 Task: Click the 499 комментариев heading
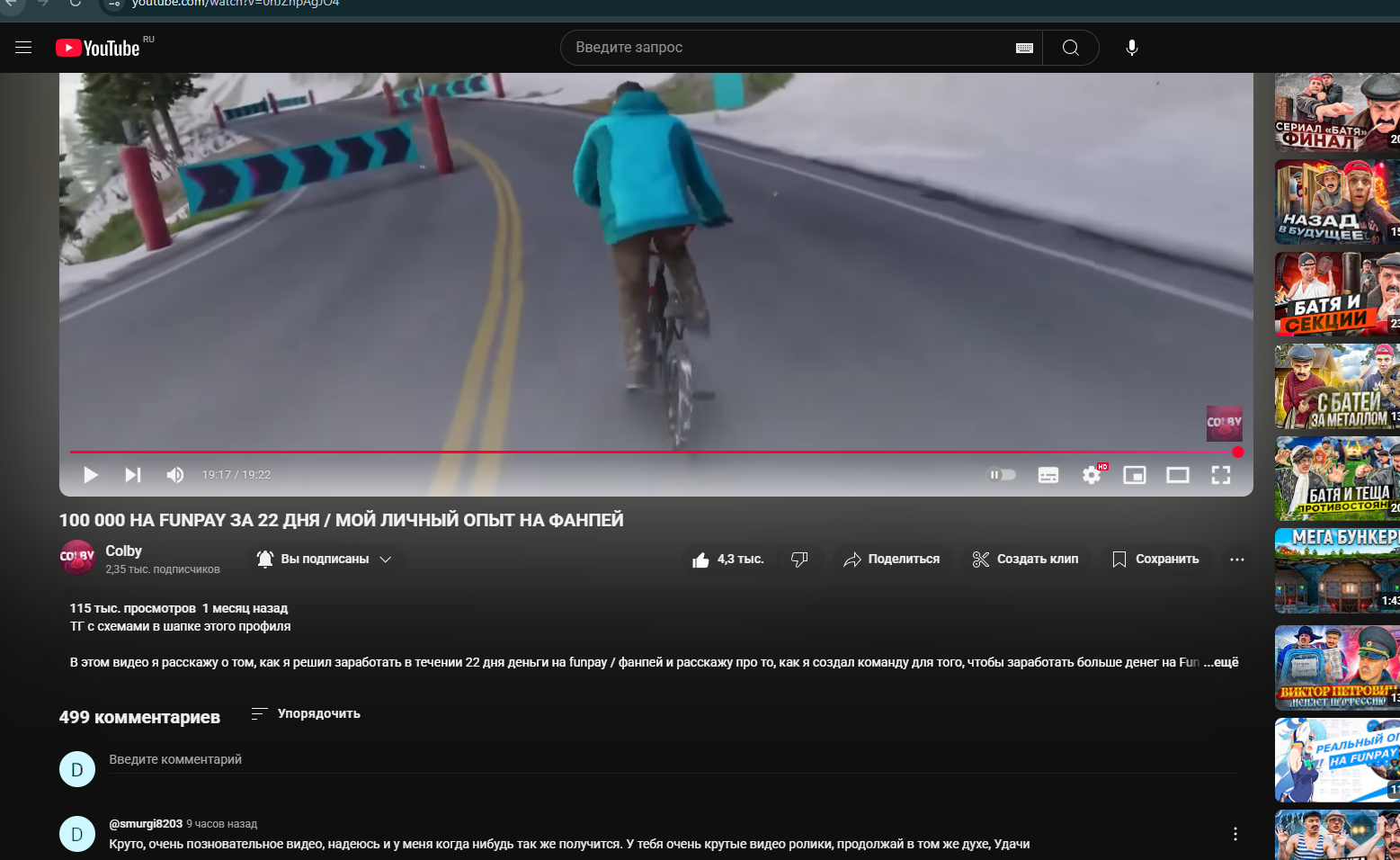point(139,717)
